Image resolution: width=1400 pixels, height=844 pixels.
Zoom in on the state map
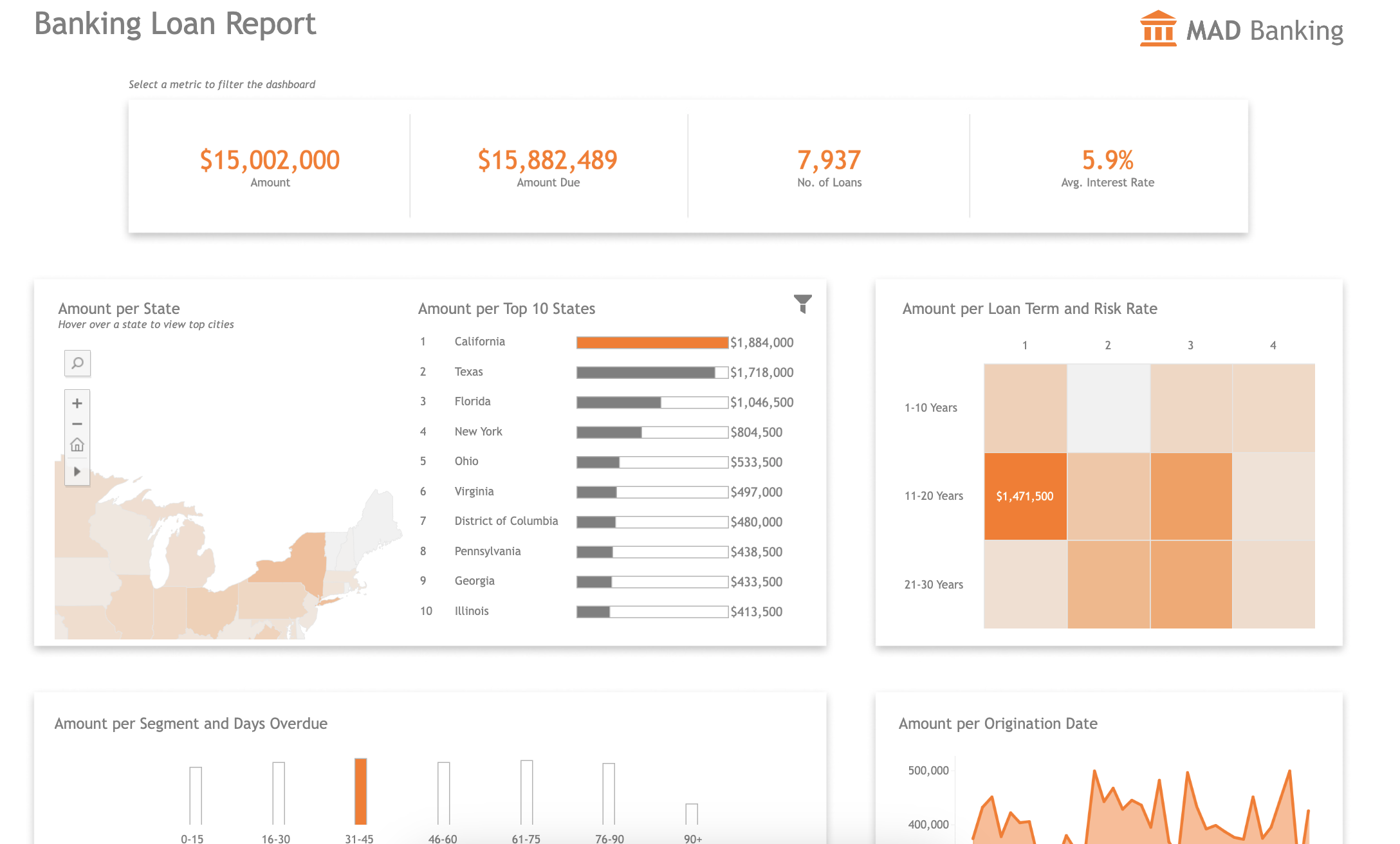(77, 403)
